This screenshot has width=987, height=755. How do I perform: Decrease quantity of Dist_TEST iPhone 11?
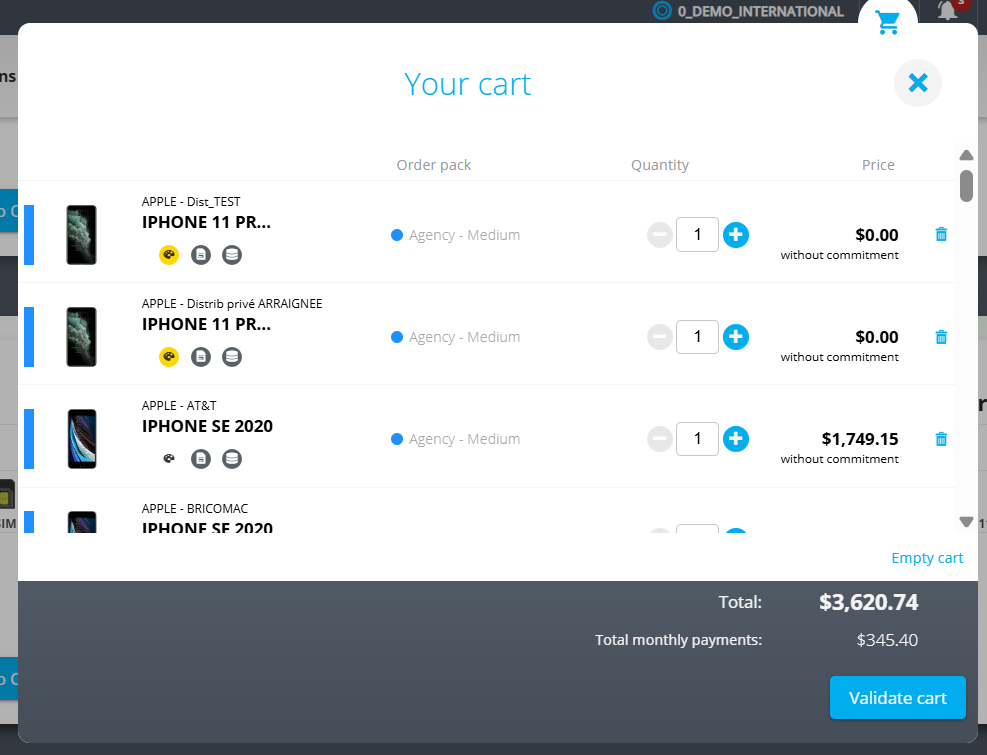pos(660,235)
